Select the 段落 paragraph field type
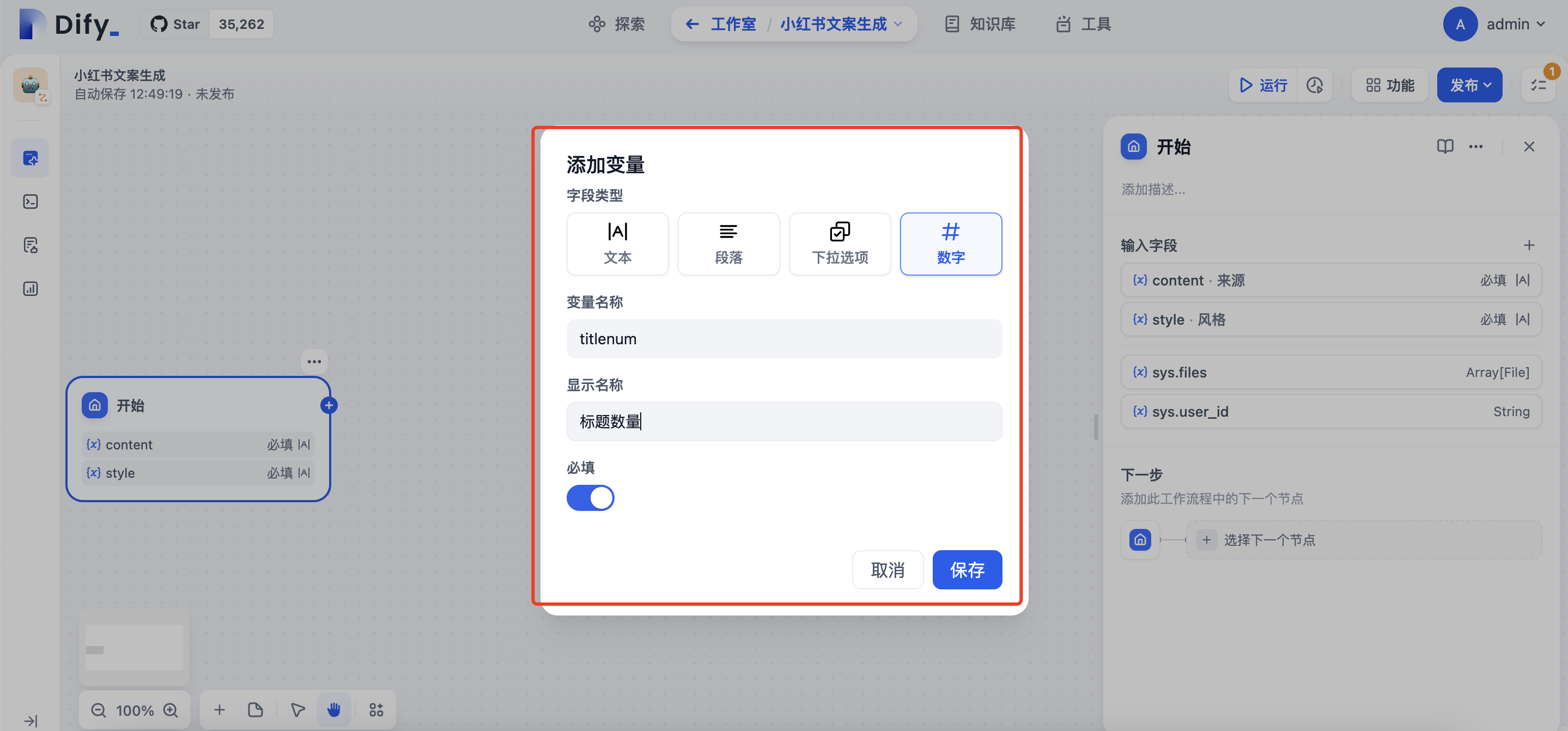This screenshot has height=731, width=1568. [x=728, y=243]
